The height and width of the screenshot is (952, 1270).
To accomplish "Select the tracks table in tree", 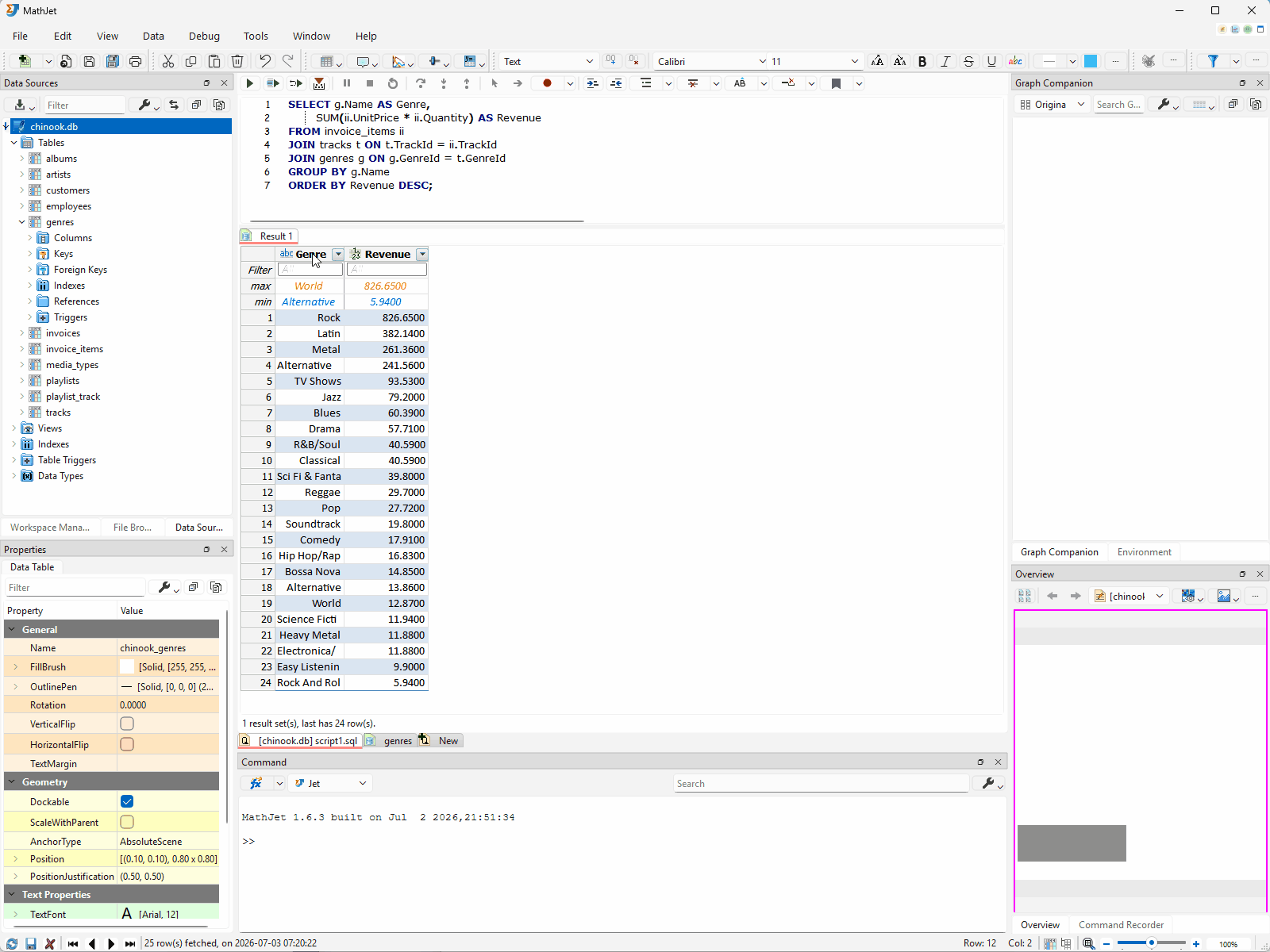I will pos(58,413).
